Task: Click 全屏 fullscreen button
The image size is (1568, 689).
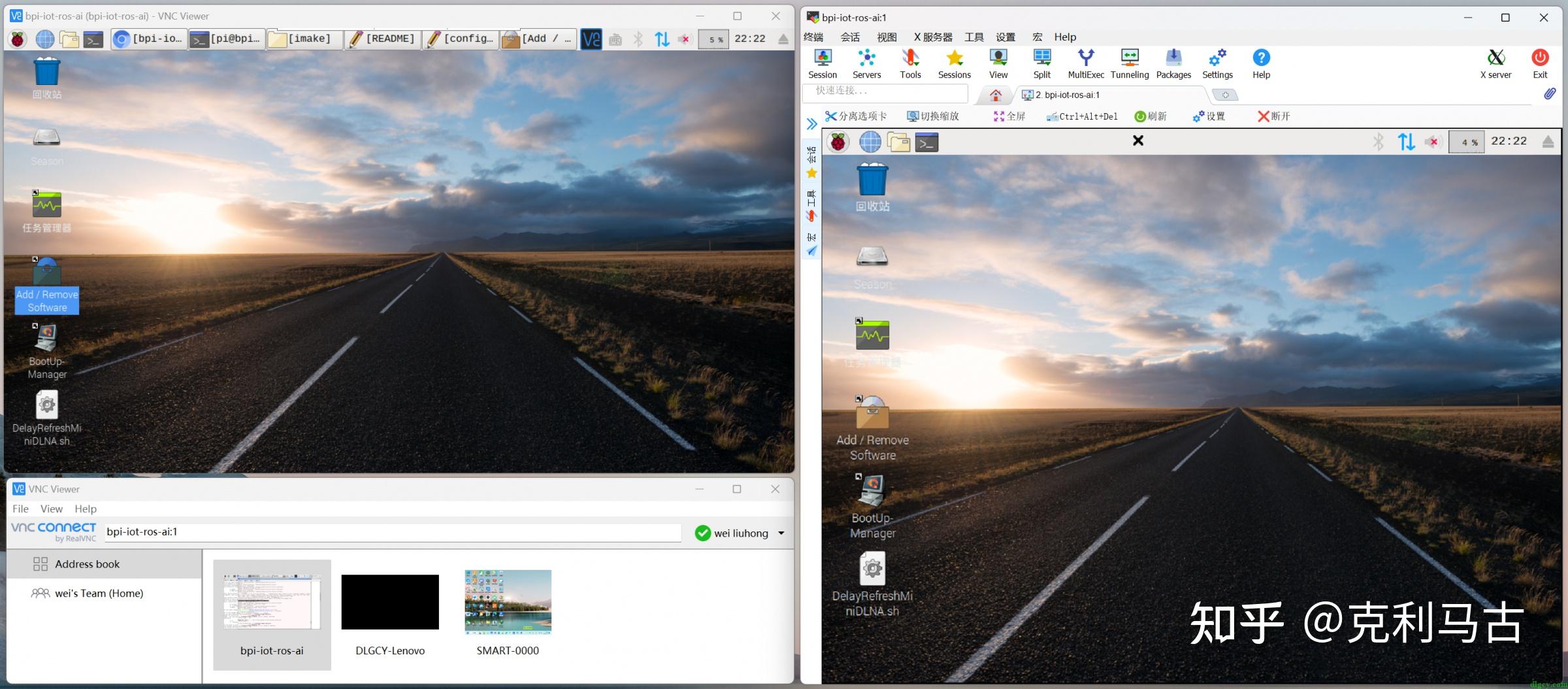Action: (x=1009, y=116)
